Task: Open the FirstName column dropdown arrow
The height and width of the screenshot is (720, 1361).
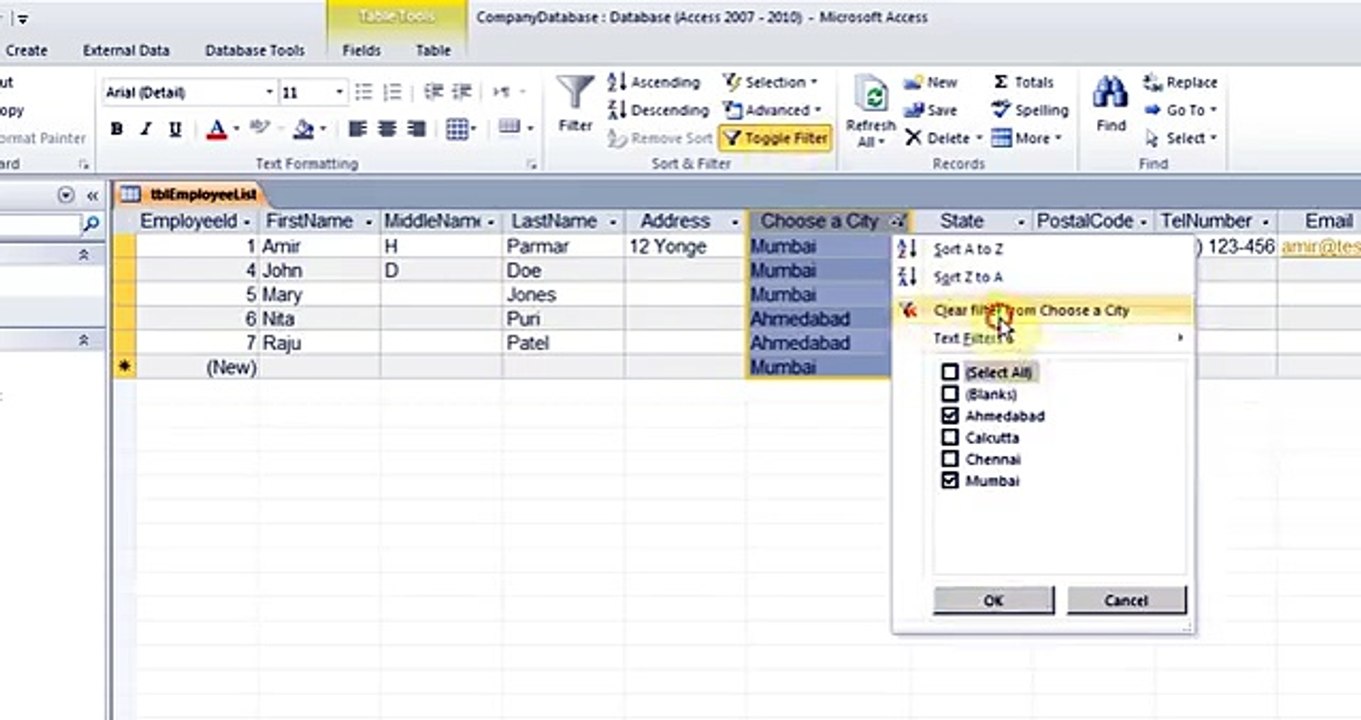Action: (x=368, y=222)
